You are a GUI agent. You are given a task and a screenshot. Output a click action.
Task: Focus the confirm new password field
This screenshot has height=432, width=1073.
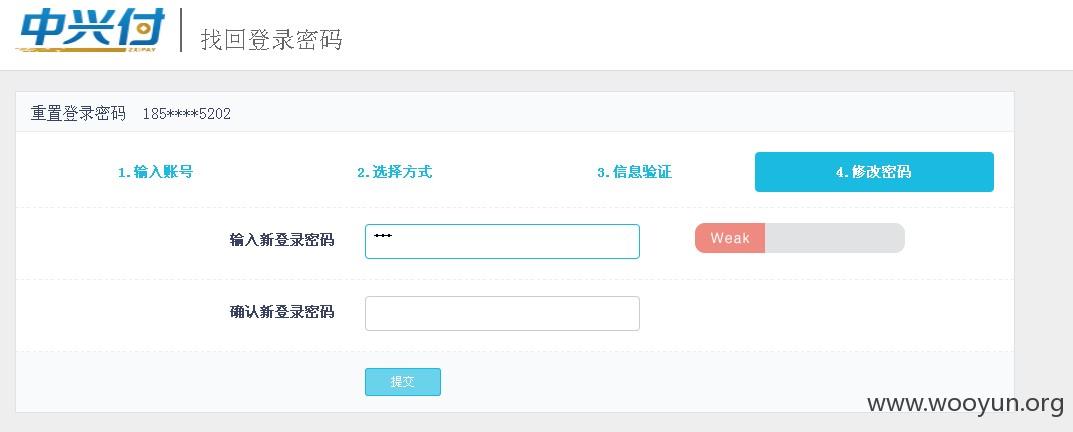tap(502, 314)
